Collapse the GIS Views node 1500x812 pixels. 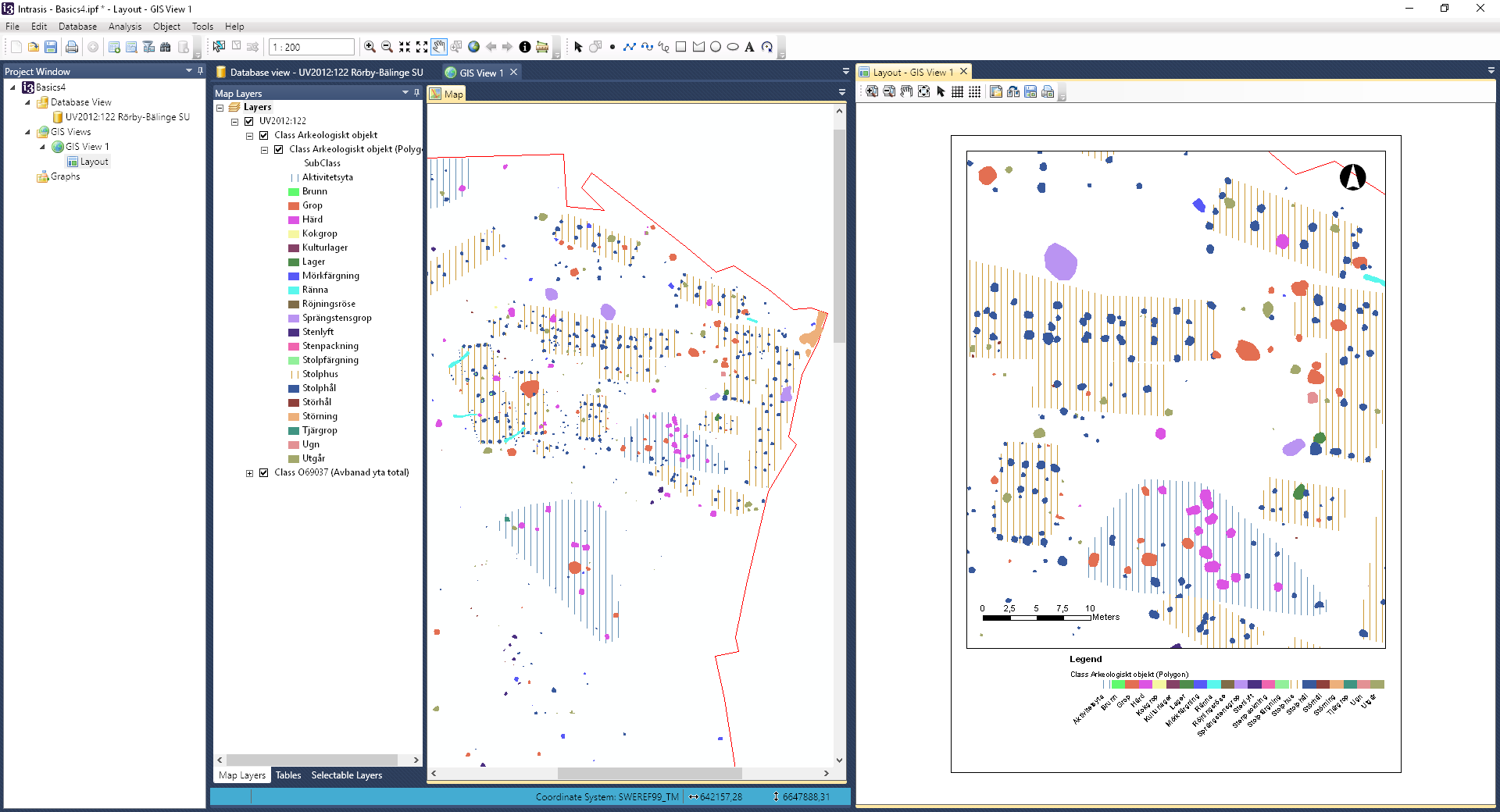point(27,132)
